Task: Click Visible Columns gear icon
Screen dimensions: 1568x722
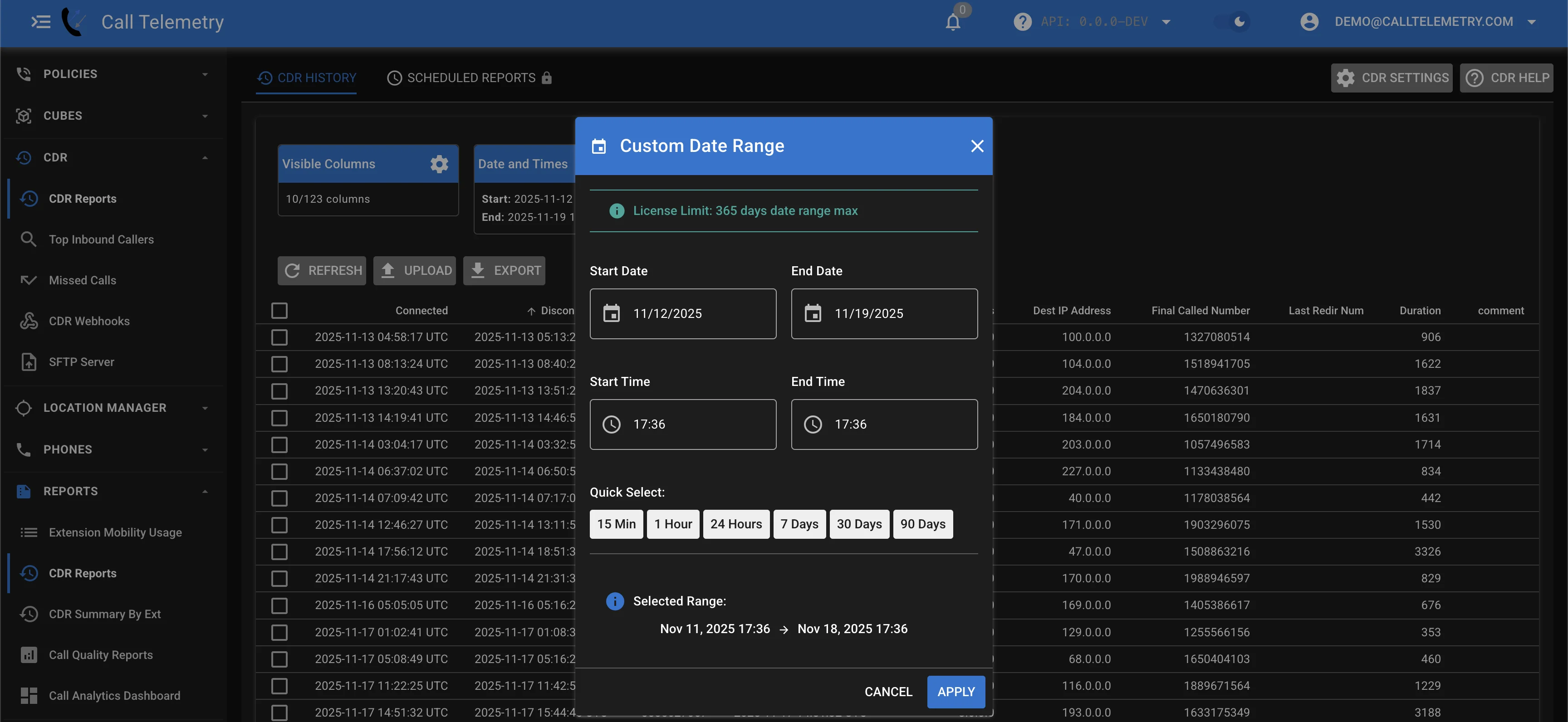Action: [439, 164]
